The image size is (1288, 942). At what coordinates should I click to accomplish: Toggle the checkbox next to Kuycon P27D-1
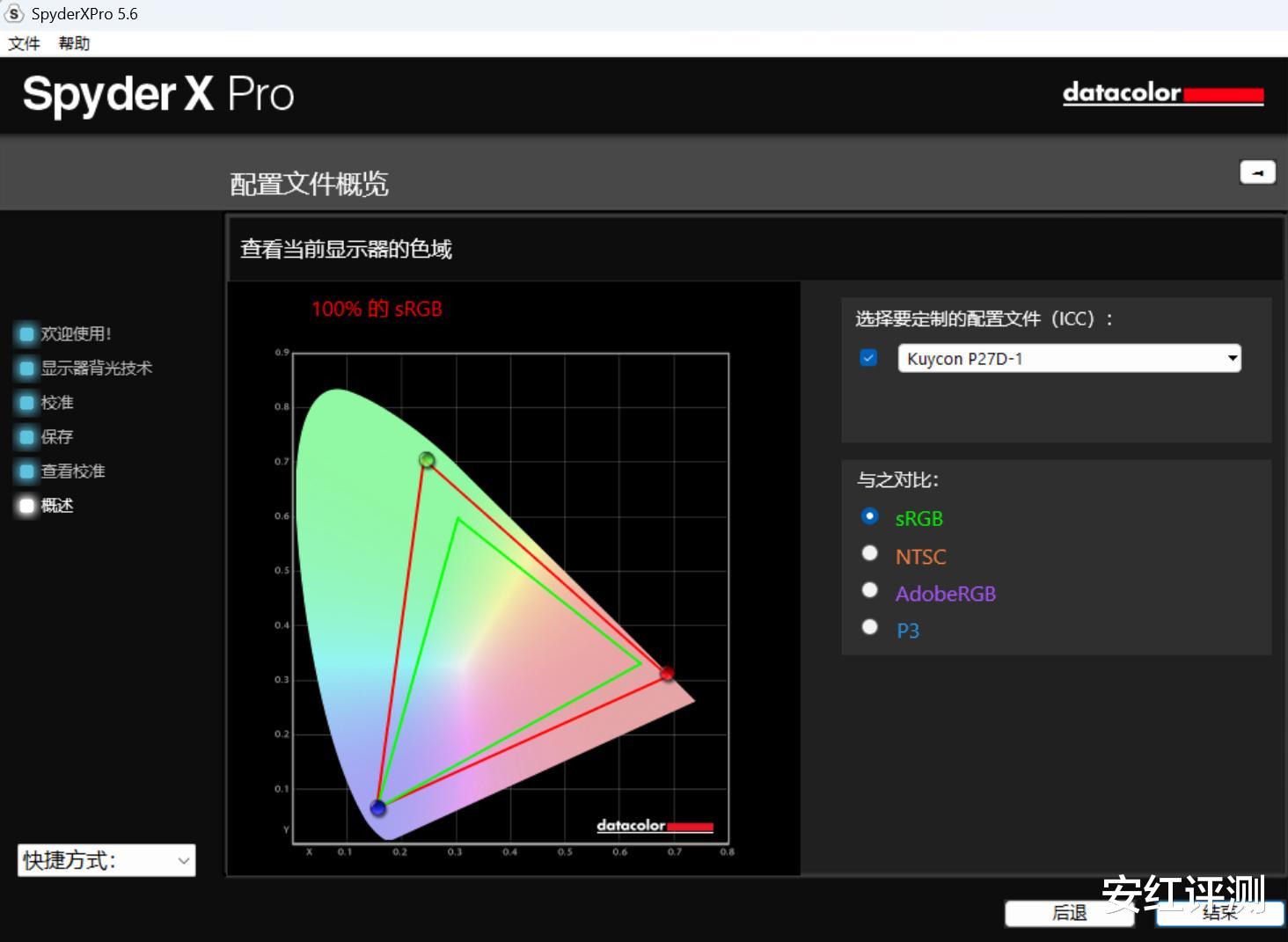point(868,358)
